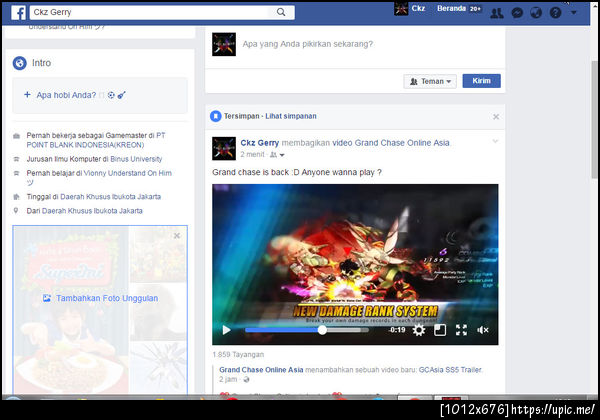The width and height of the screenshot is (600, 420).
Task: Open PT POINT BLANK INDONESIA(KREON) workplace link
Action: point(96,140)
